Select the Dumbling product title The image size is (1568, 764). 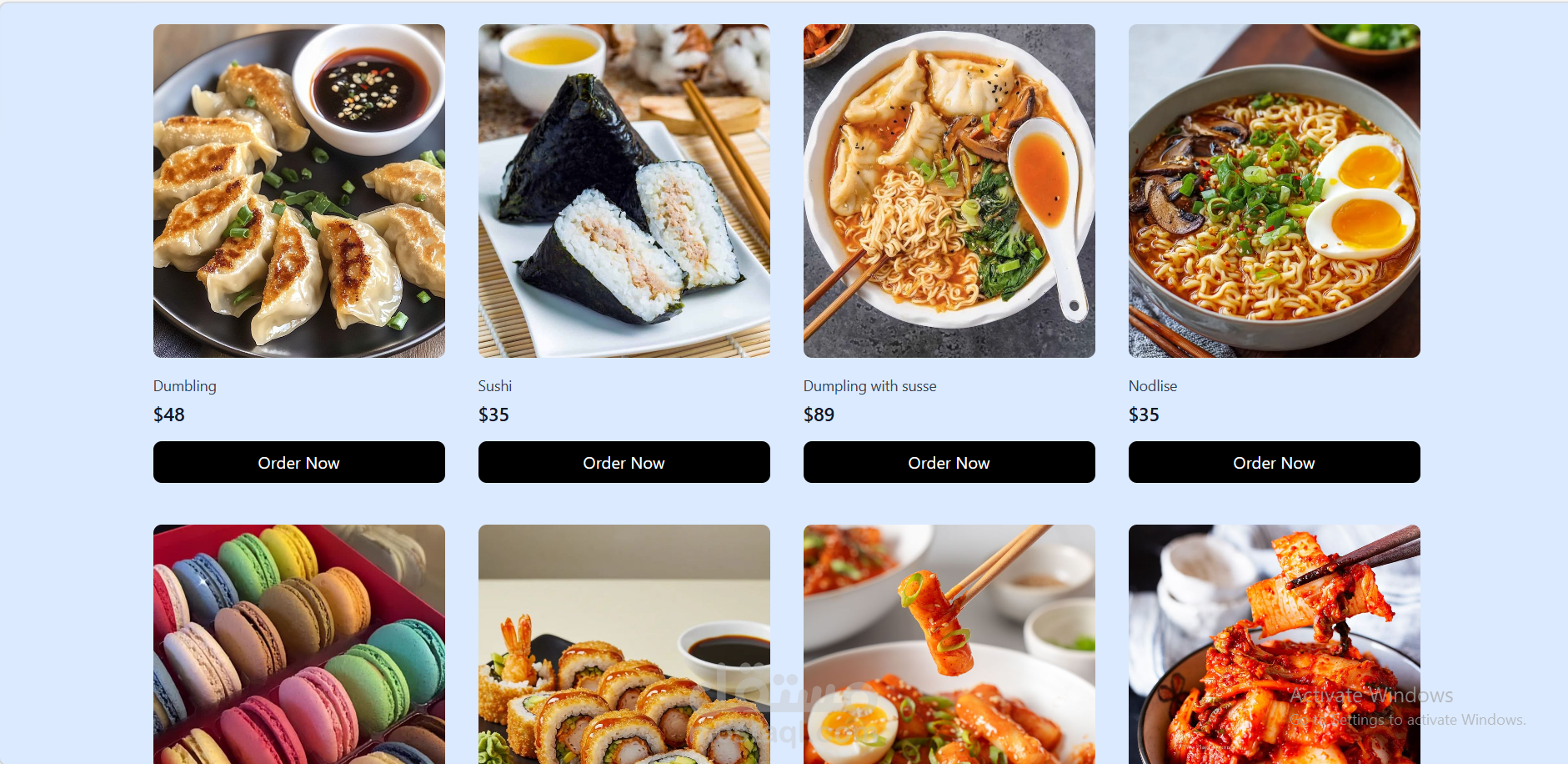(185, 386)
